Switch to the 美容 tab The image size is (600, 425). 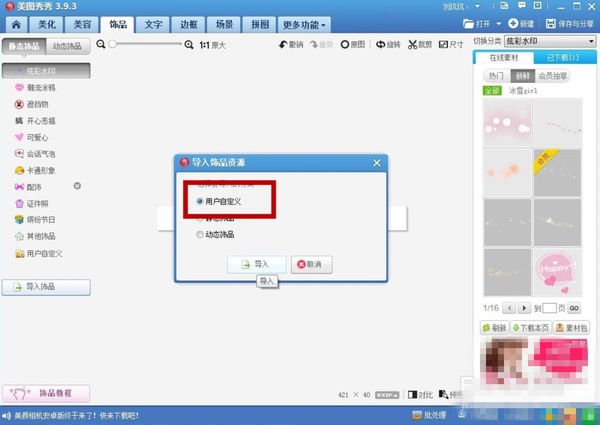[x=82, y=25]
